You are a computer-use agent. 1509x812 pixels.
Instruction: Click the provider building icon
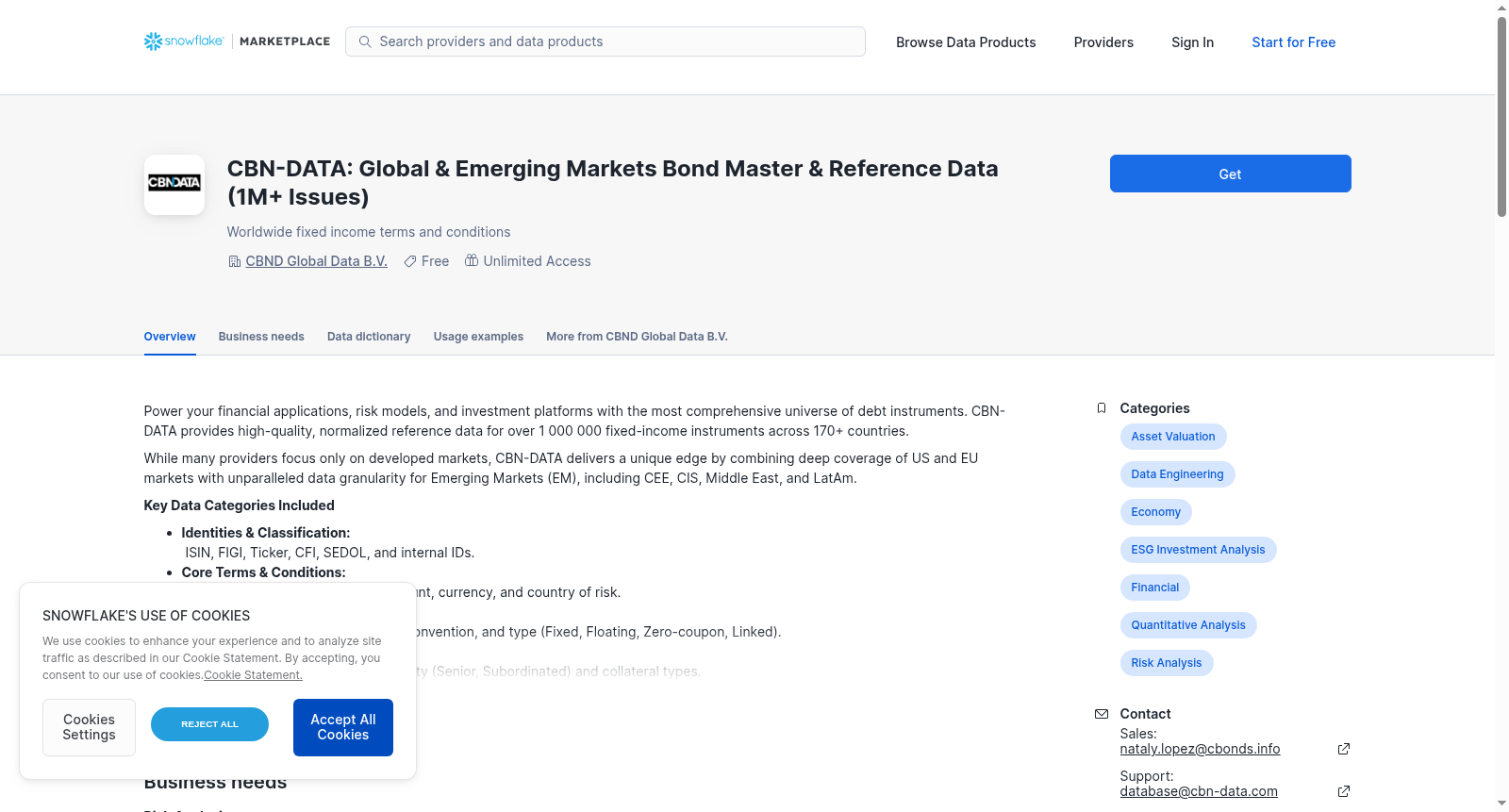pos(235,261)
